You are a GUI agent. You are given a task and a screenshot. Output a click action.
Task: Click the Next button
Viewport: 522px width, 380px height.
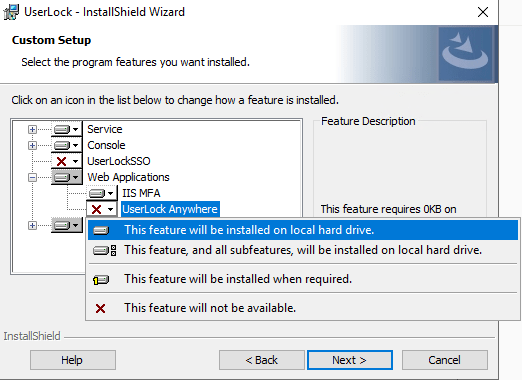click(350, 360)
